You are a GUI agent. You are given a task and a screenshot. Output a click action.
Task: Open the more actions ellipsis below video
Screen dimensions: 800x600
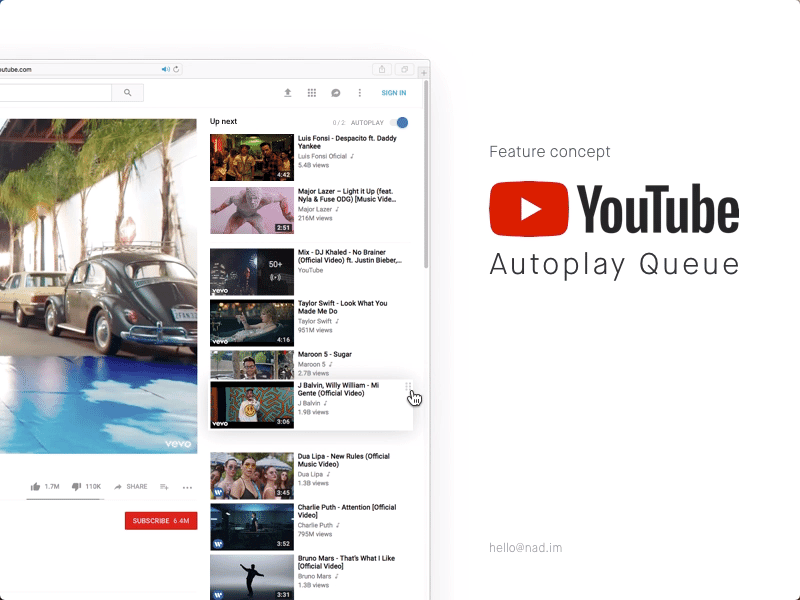pos(187,487)
